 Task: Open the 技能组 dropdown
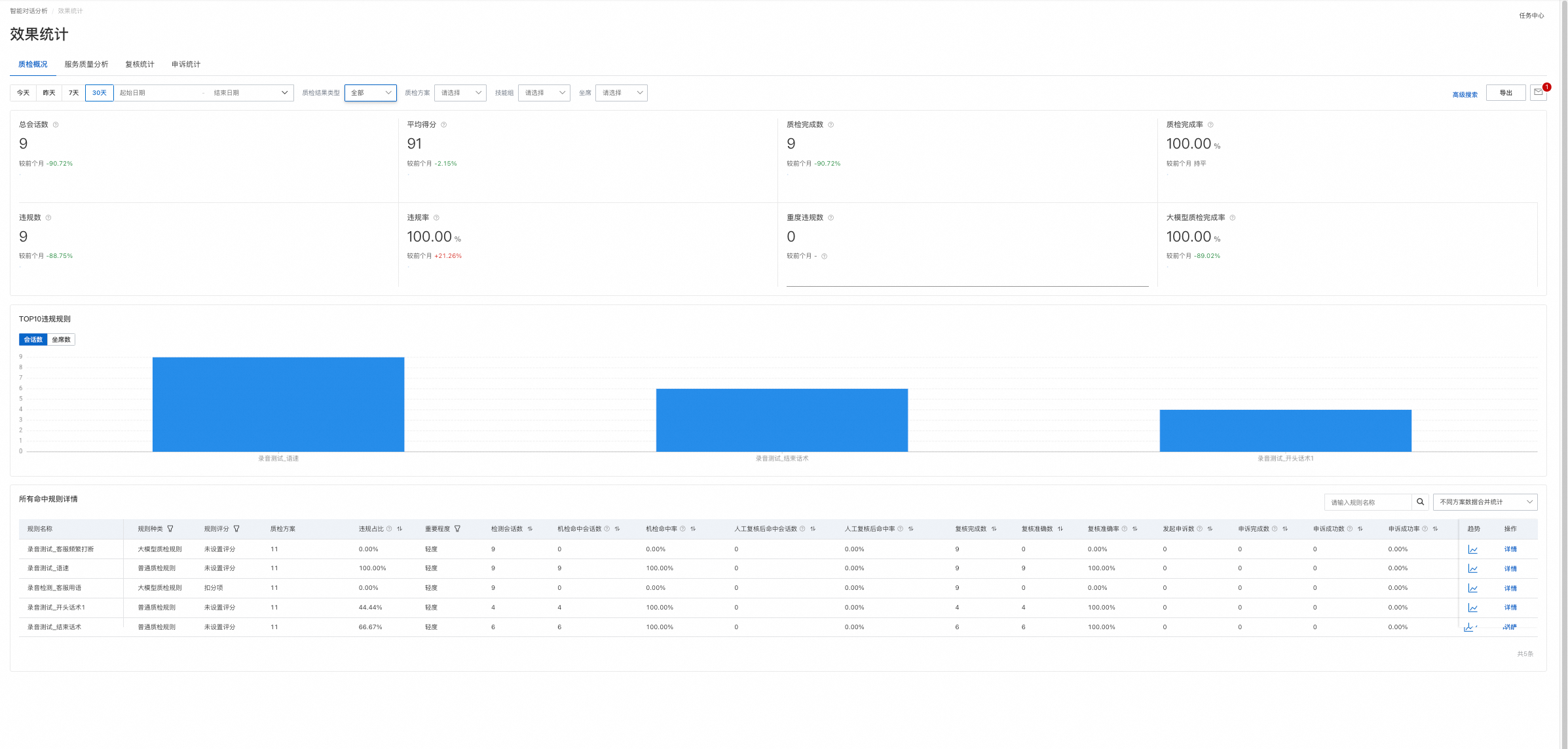coord(544,93)
